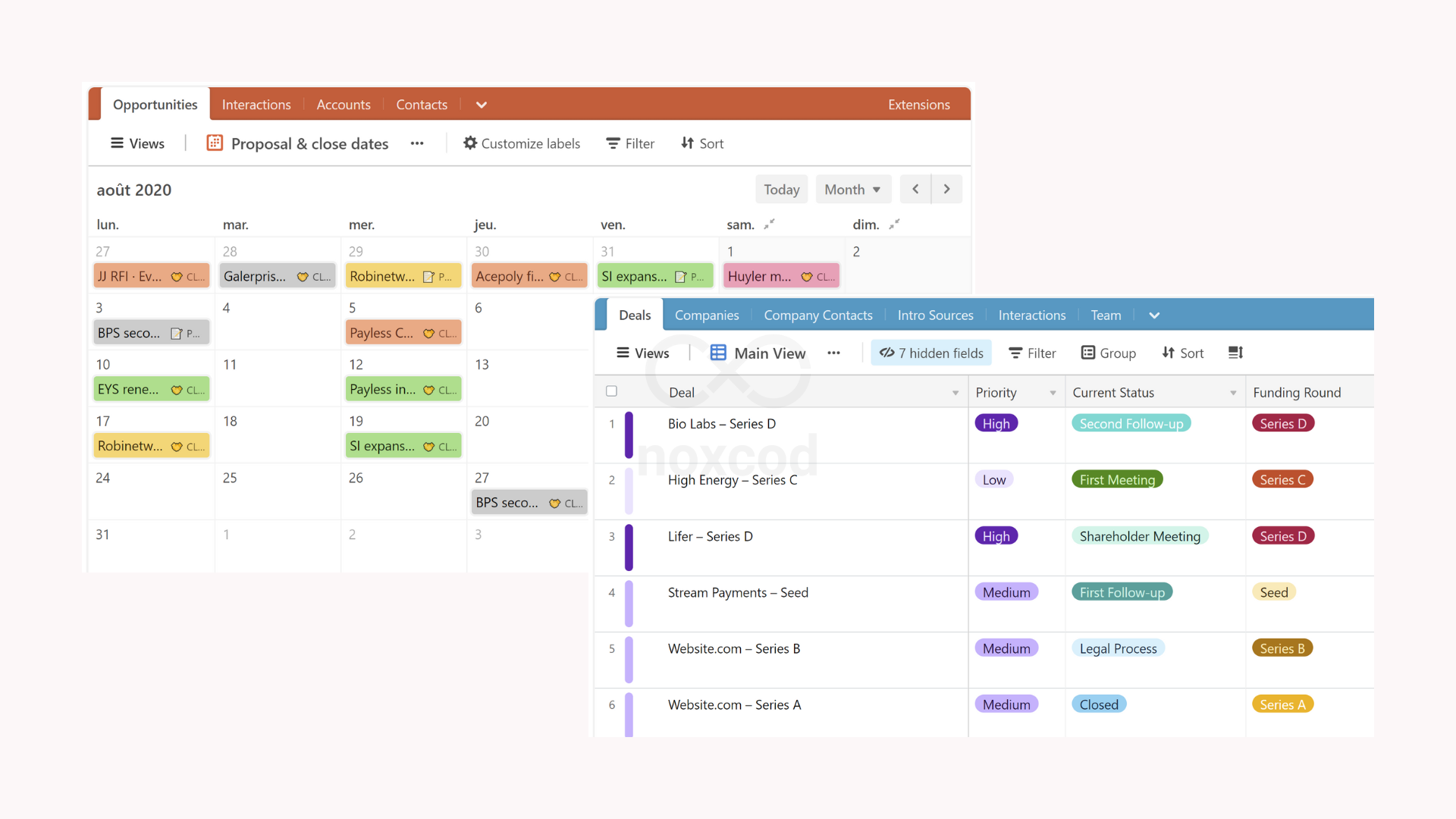
Task: Expand the chevron after the Team tab
Action: pyautogui.click(x=1154, y=315)
